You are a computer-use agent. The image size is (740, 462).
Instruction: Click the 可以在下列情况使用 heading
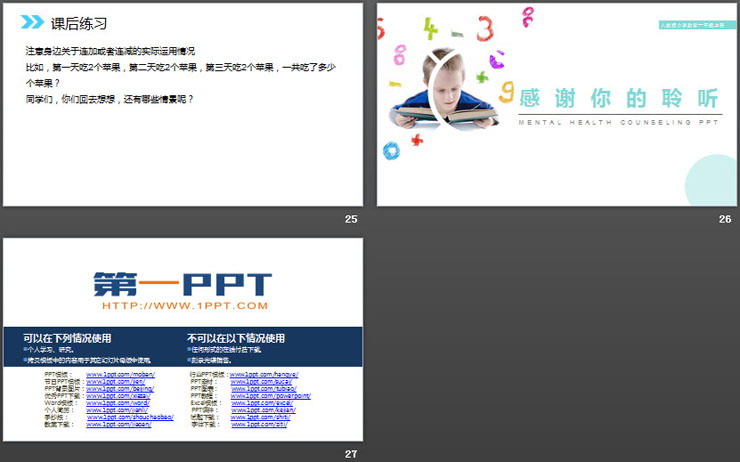67,338
